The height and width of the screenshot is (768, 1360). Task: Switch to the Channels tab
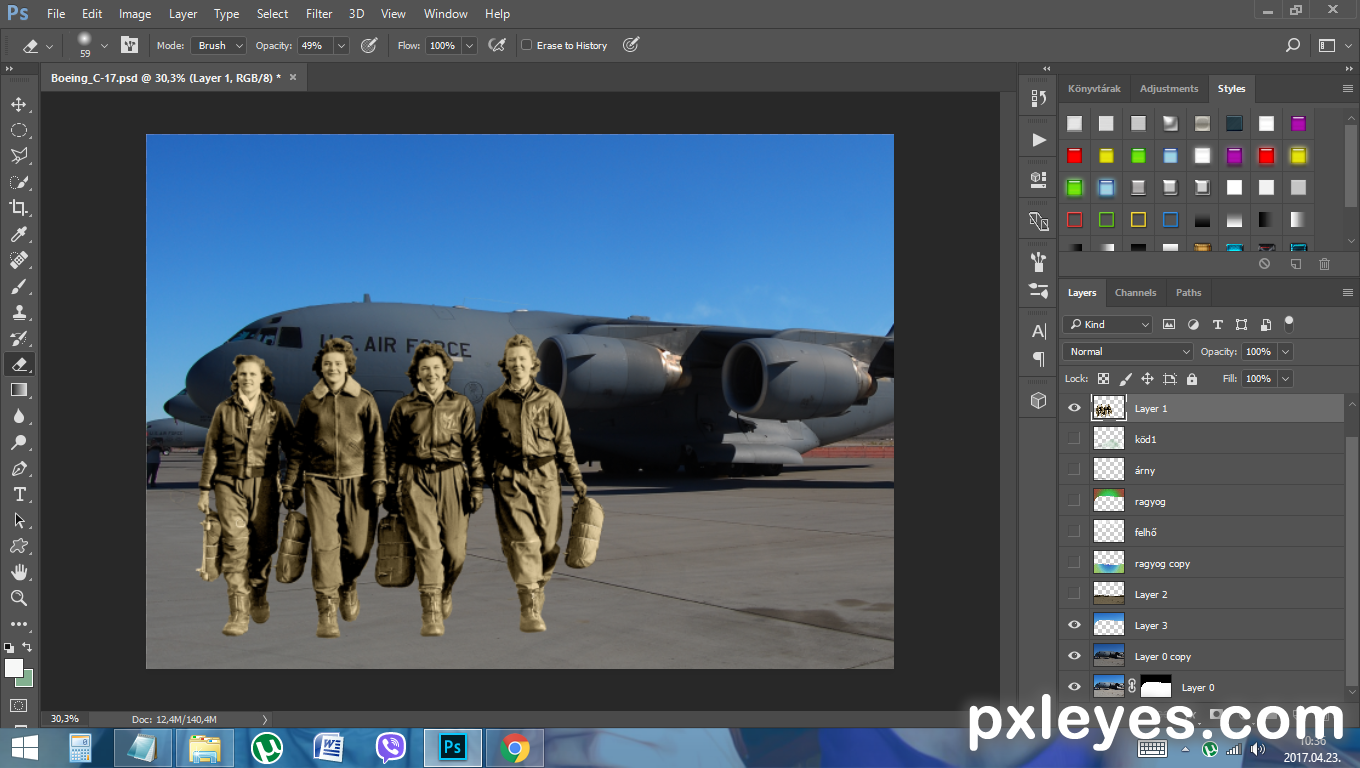[1135, 293]
